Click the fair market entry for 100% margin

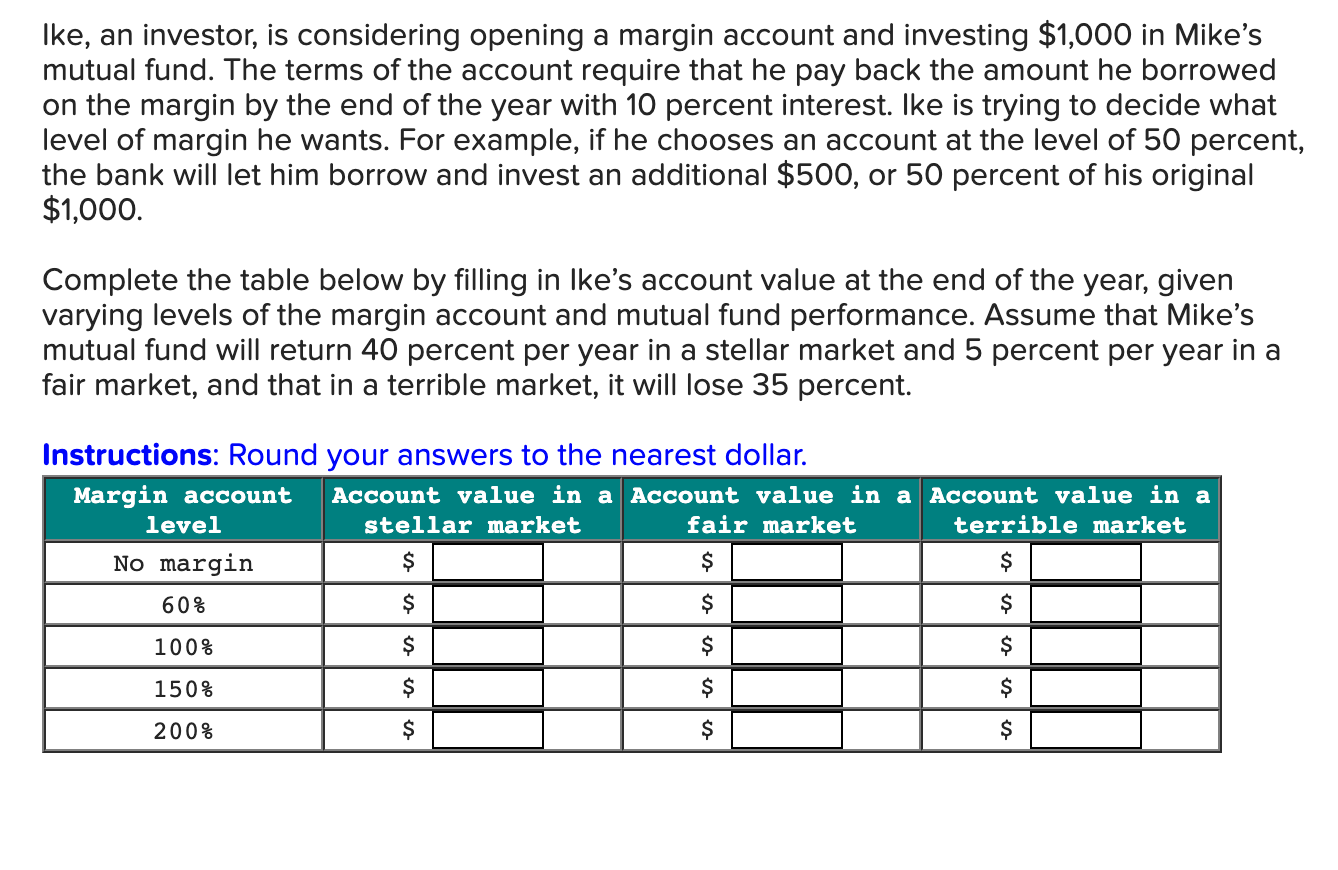[x=787, y=646]
